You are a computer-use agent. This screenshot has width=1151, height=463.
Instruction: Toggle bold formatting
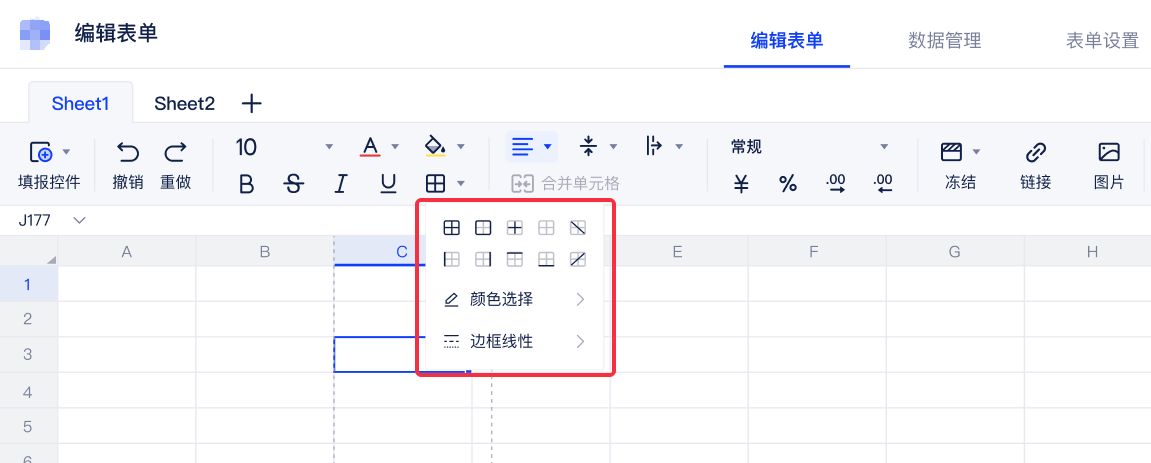click(246, 183)
